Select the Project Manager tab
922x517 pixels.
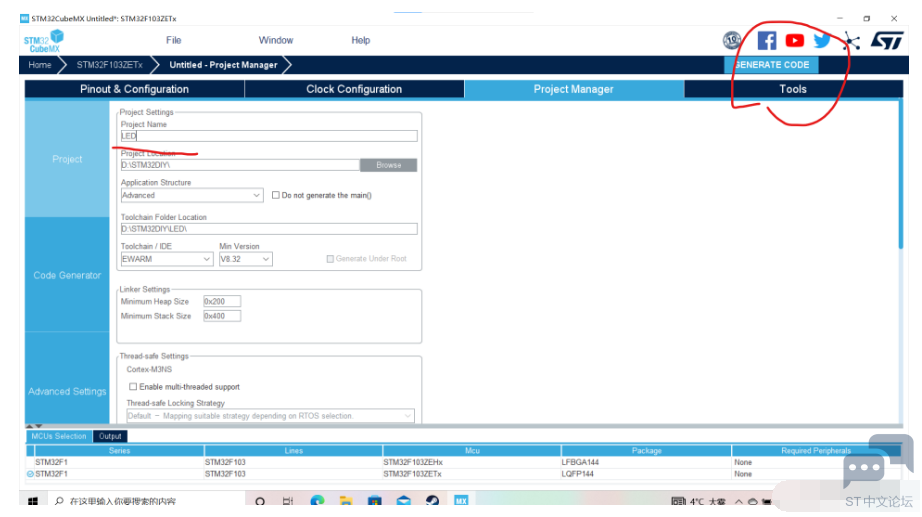click(573, 89)
